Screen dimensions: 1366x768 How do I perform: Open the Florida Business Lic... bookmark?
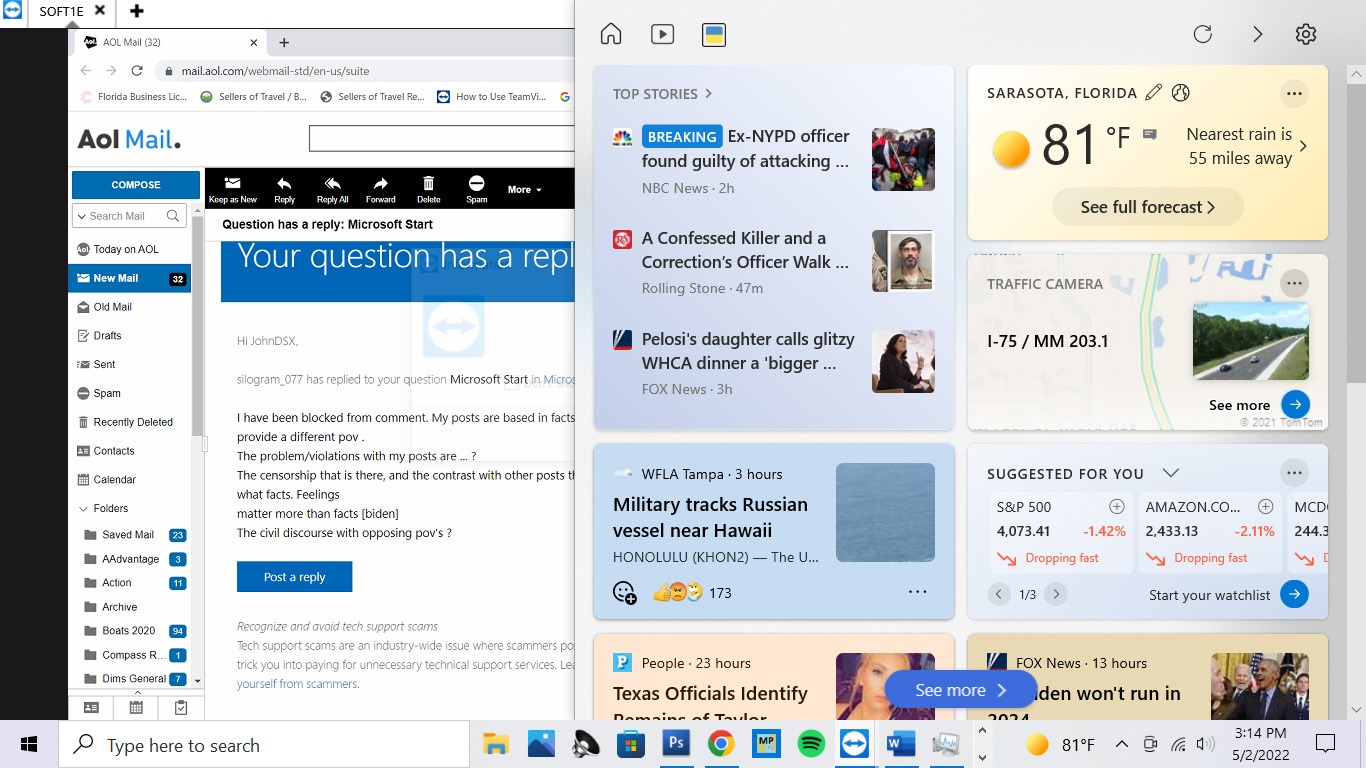click(x=133, y=97)
